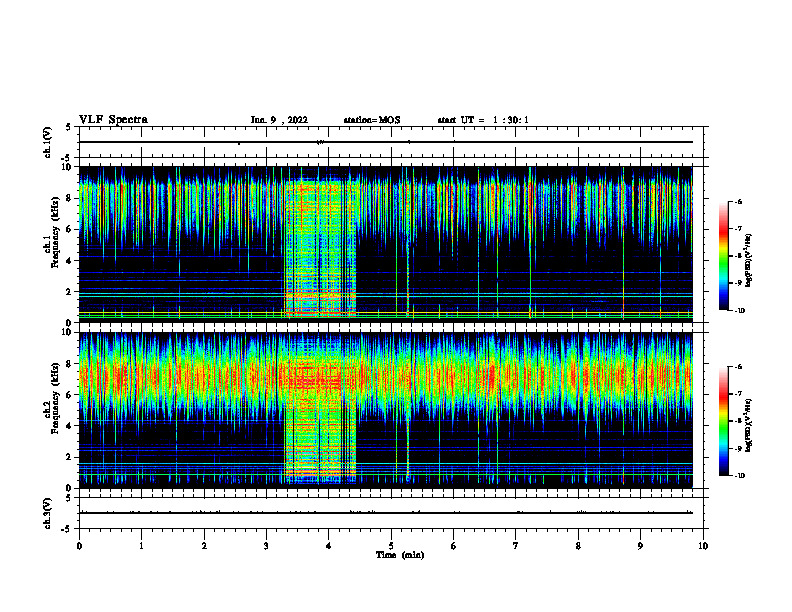
Task: Click the ch.1 colorbar "log(PSD)" label
Action: point(749,260)
